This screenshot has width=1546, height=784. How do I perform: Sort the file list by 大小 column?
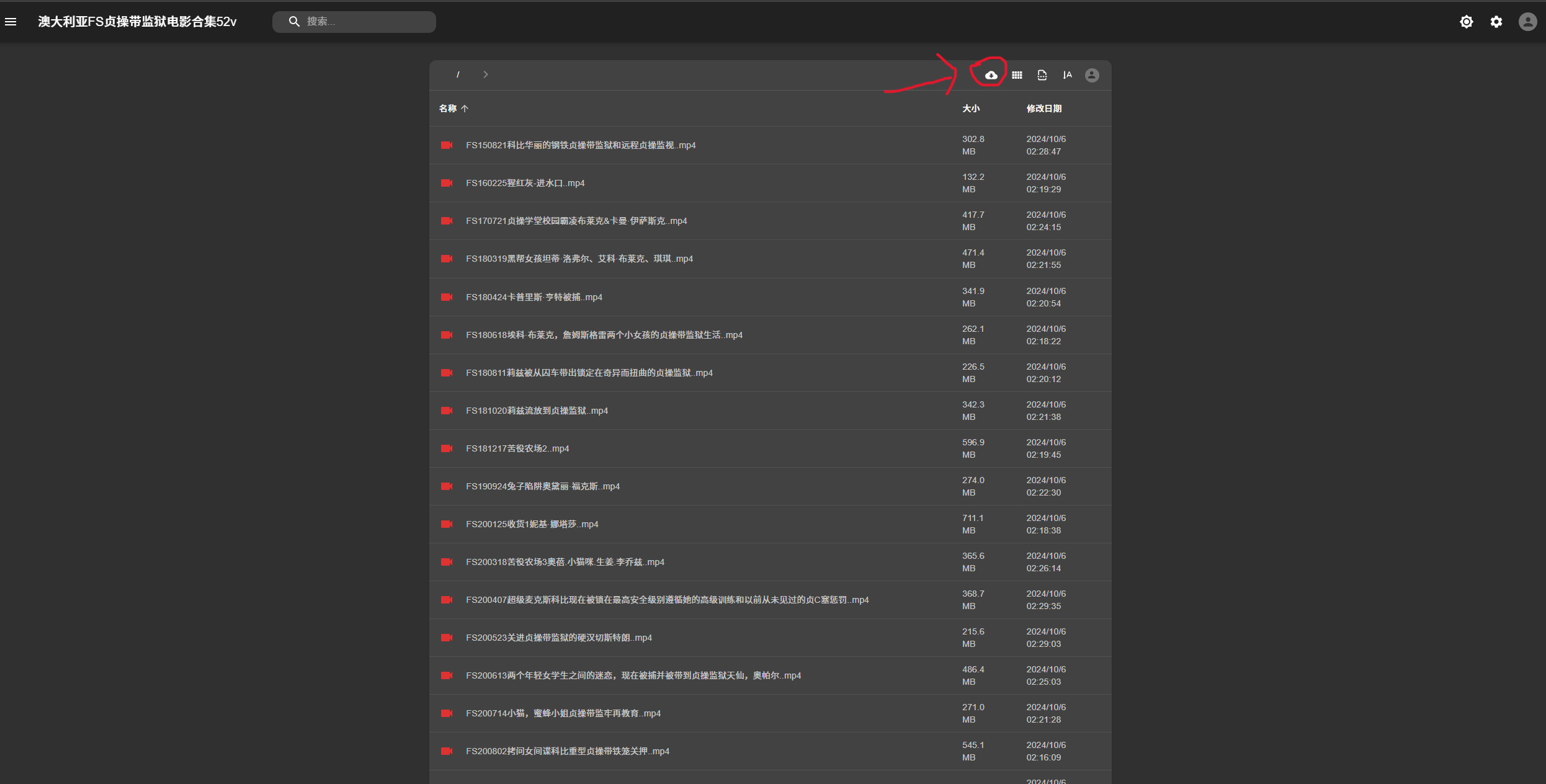tap(971, 109)
